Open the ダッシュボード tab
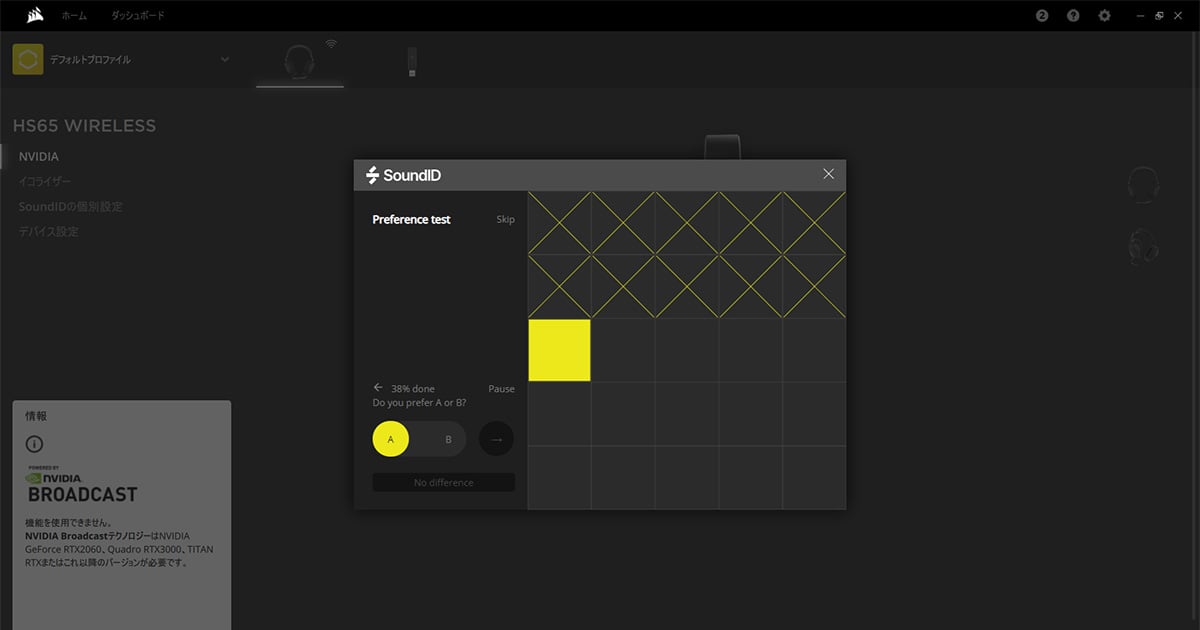 pyautogui.click(x=138, y=16)
